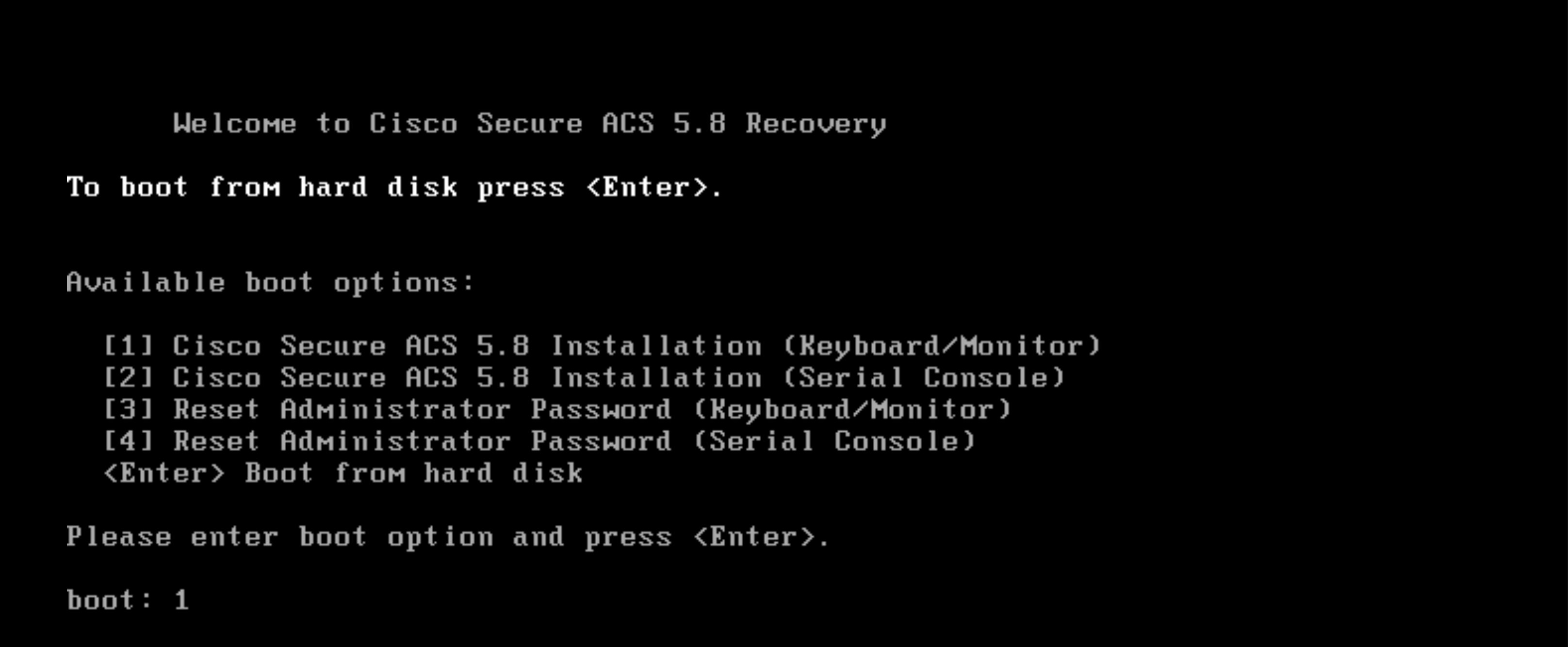The height and width of the screenshot is (647, 1568).
Task: Click the Cisco Secure ACS Recovery welcome title
Action: 529,124
